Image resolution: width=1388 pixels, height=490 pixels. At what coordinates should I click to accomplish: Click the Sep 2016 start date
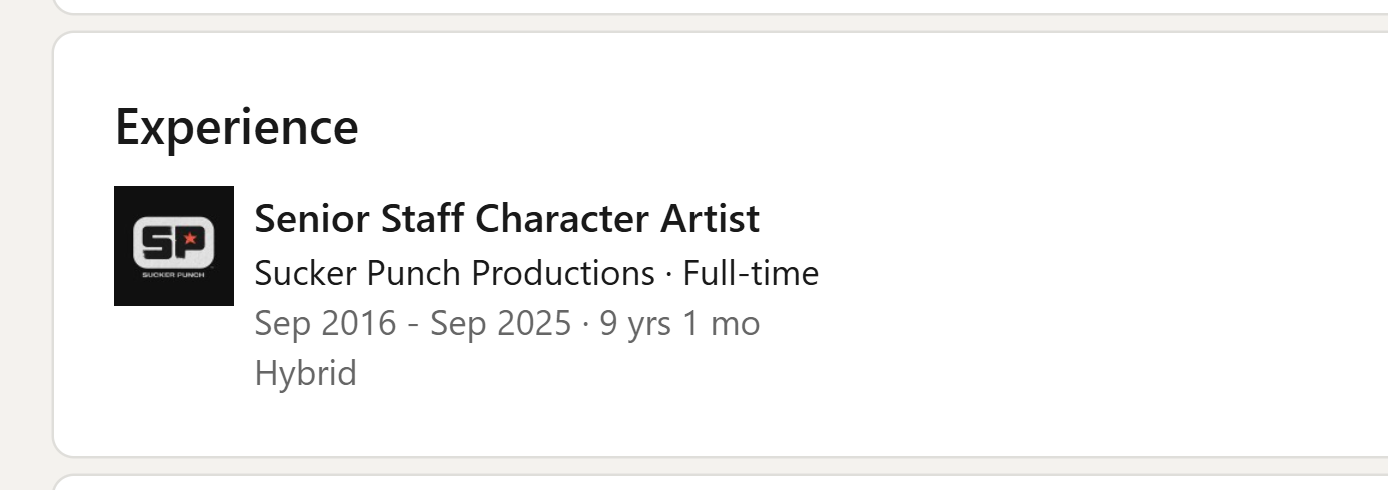click(x=325, y=324)
